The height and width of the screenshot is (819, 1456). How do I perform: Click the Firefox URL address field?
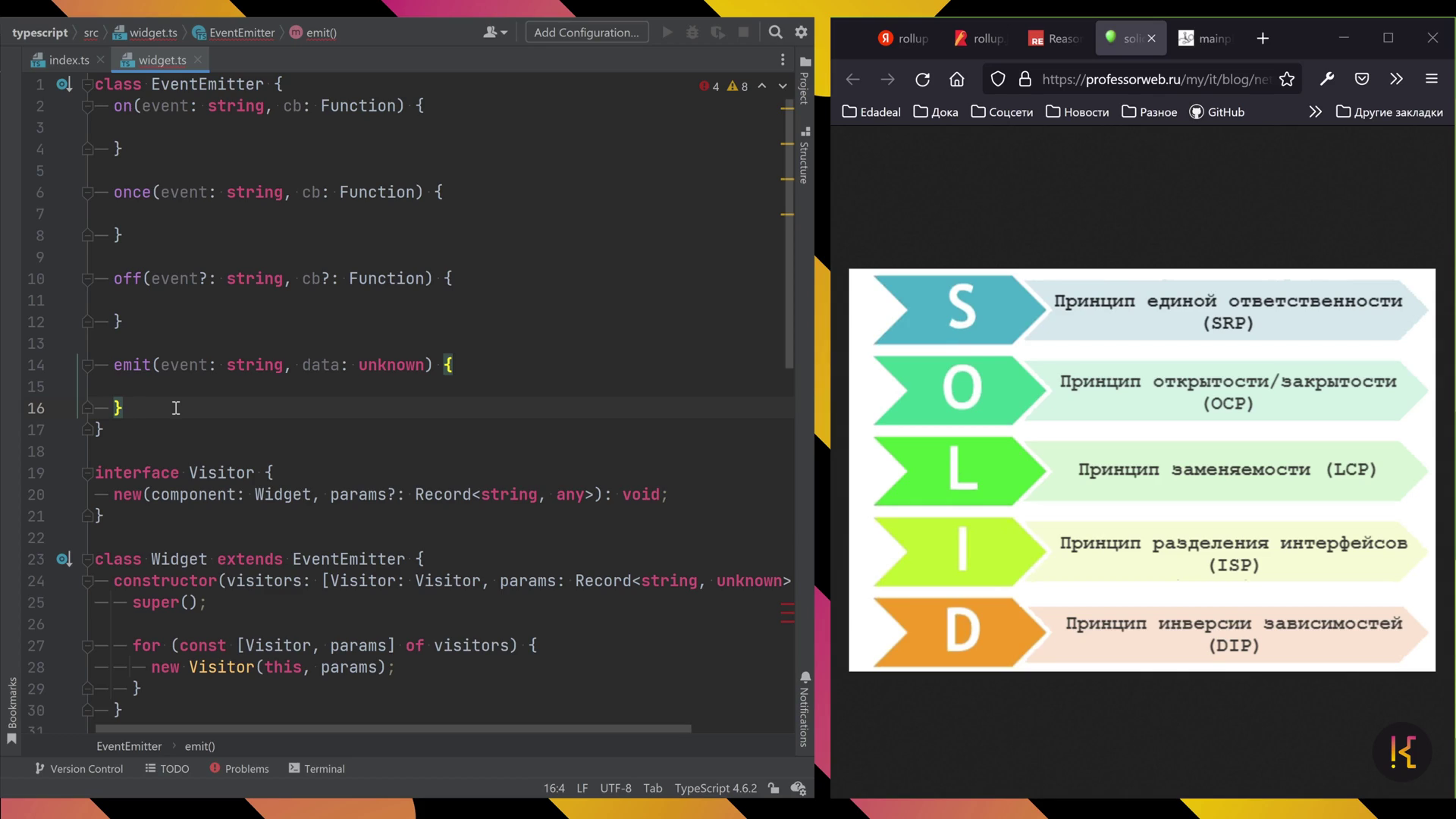click(1154, 79)
